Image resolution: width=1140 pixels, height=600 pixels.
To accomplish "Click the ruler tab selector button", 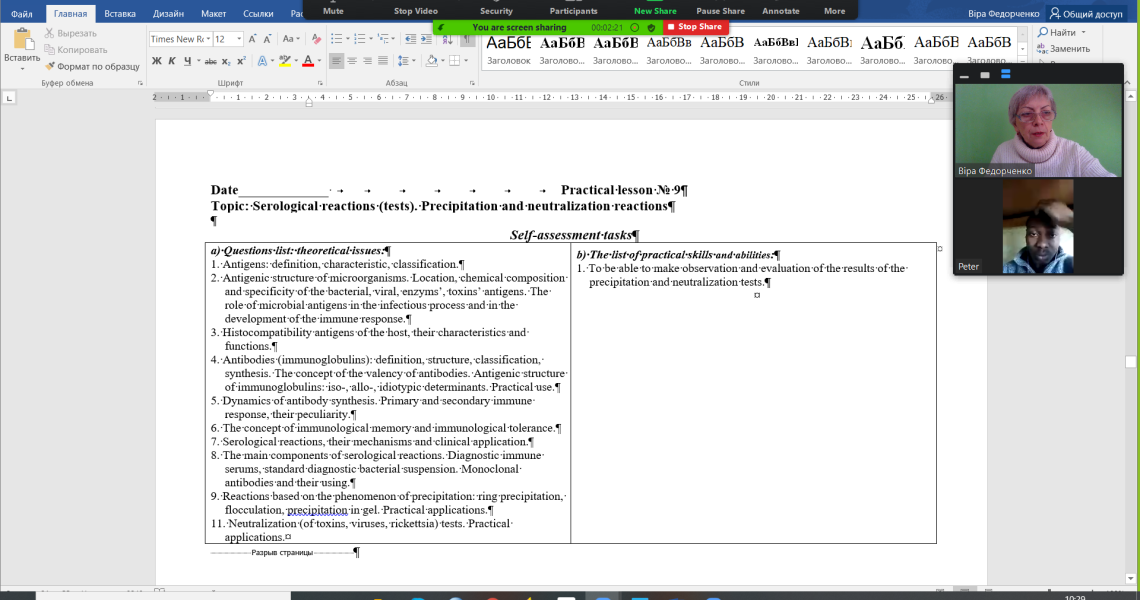I will click(9, 97).
